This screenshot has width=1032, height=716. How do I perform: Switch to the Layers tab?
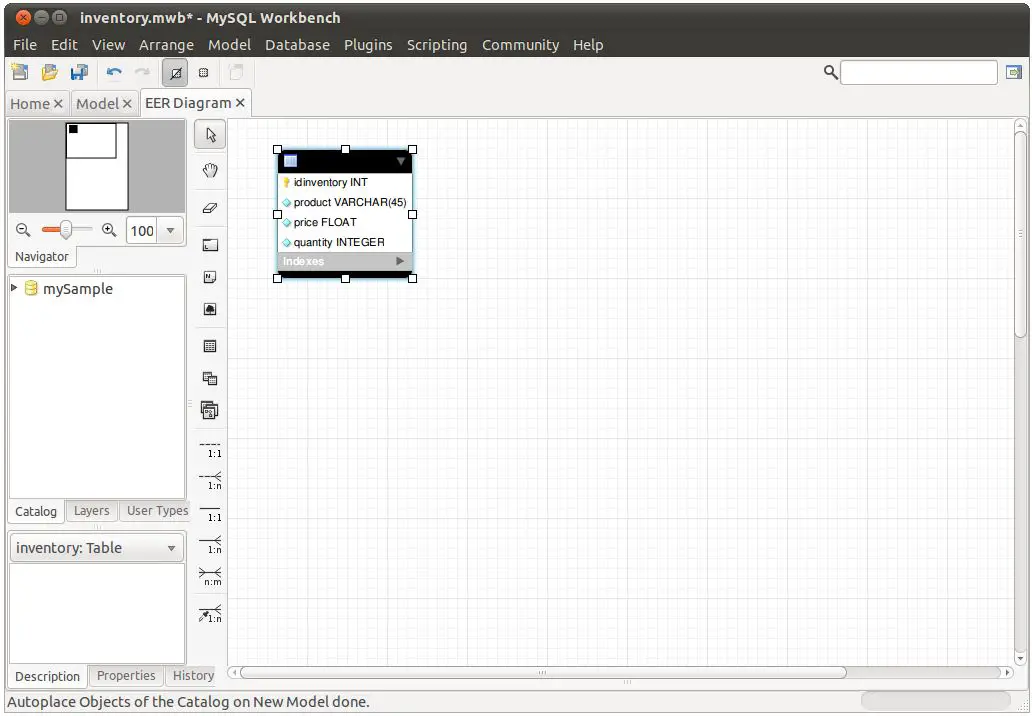tap(91, 511)
